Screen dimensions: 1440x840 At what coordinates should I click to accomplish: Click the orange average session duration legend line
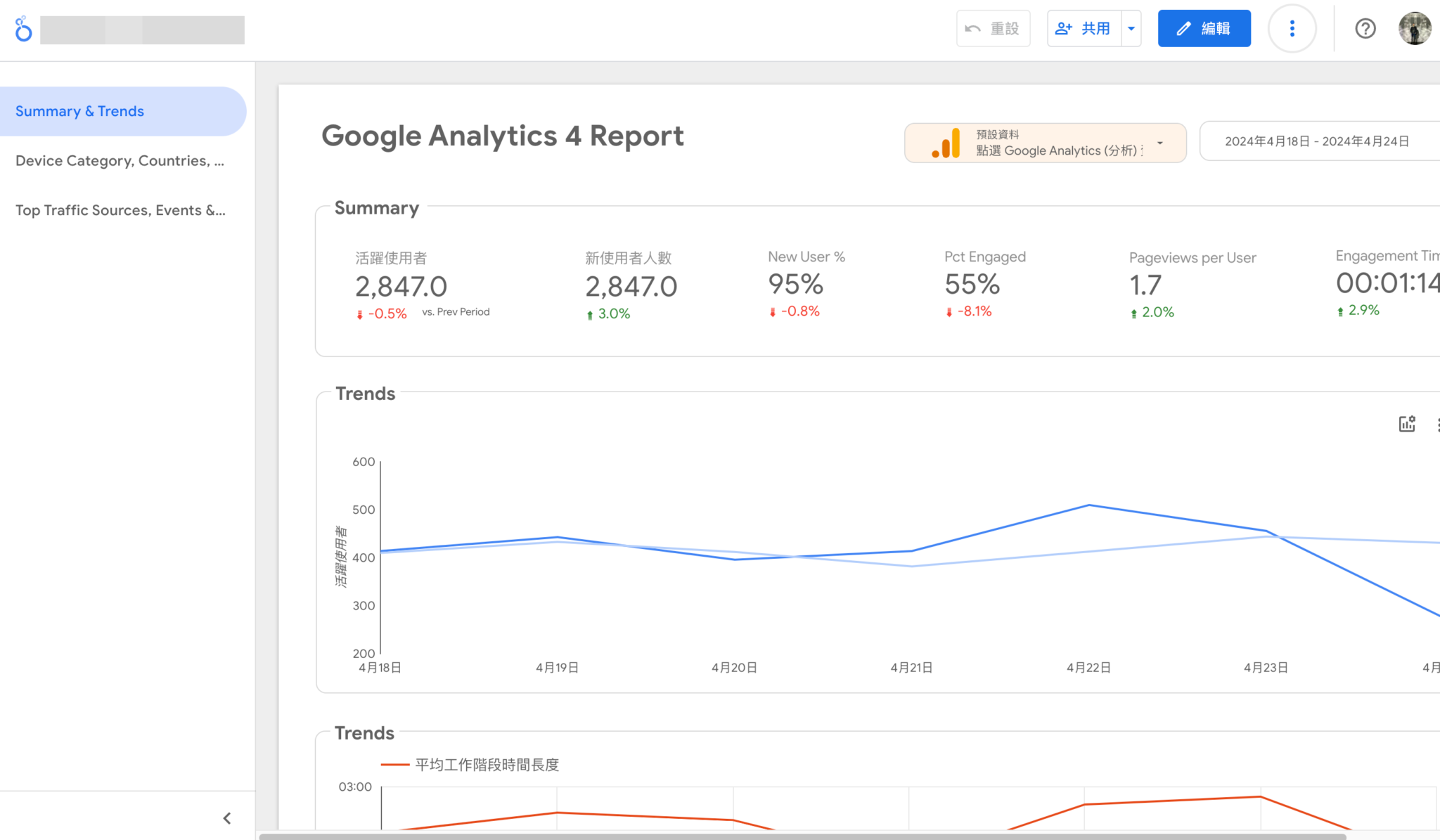coord(394,765)
